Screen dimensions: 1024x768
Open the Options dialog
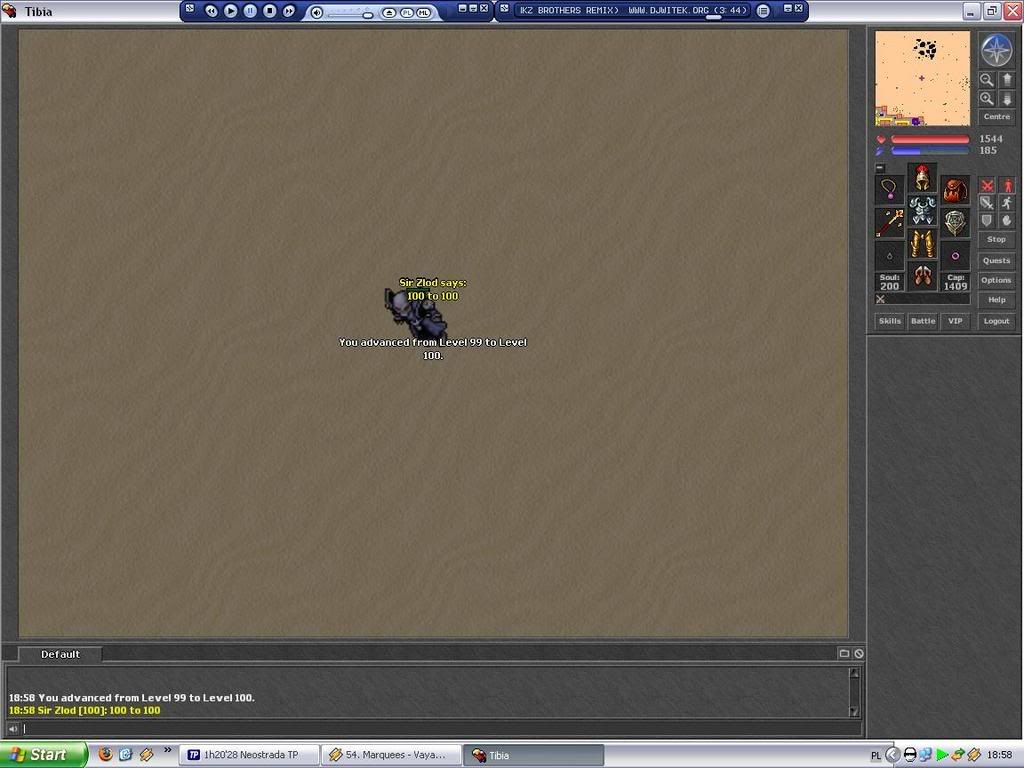(996, 280)
